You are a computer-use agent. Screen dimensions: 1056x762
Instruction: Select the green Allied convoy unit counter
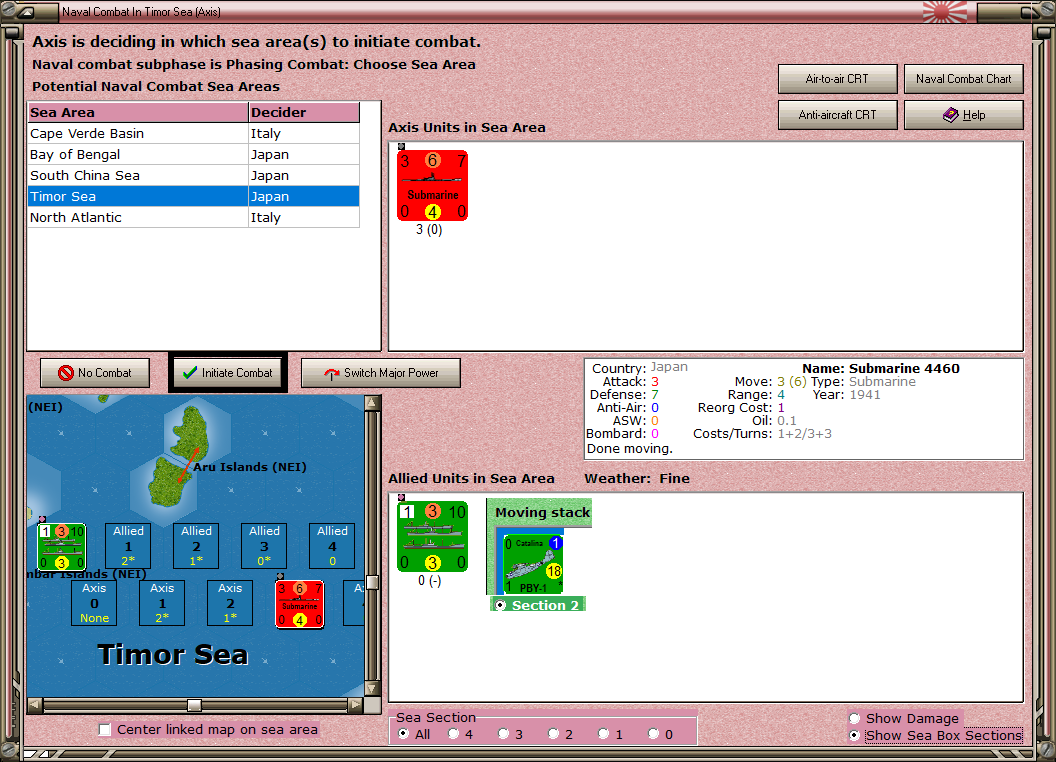432,536
